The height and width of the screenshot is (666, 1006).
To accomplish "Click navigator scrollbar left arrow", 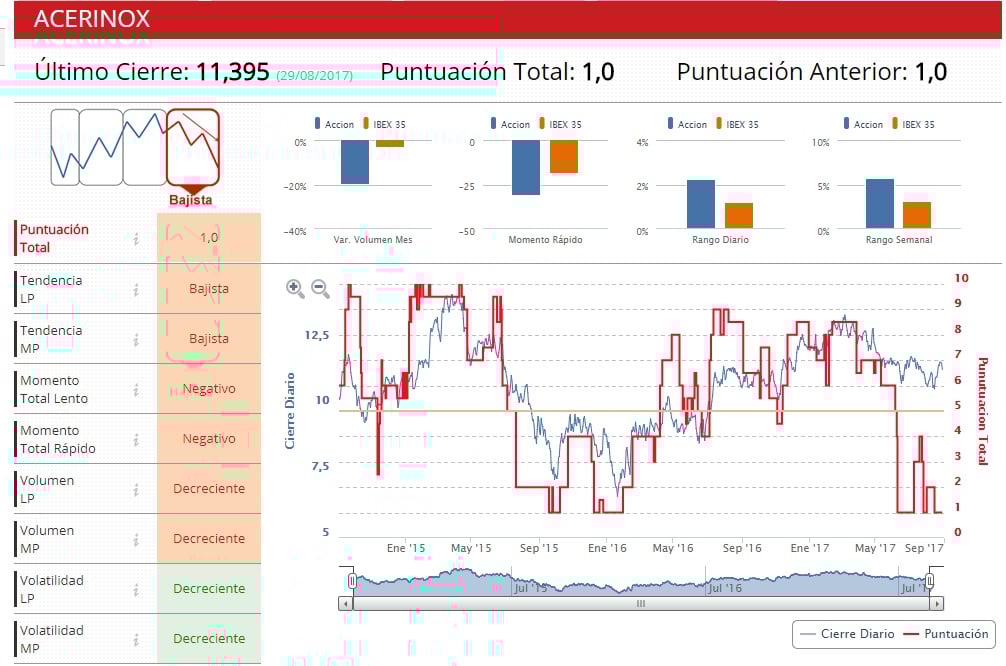I will click(346, 604).
